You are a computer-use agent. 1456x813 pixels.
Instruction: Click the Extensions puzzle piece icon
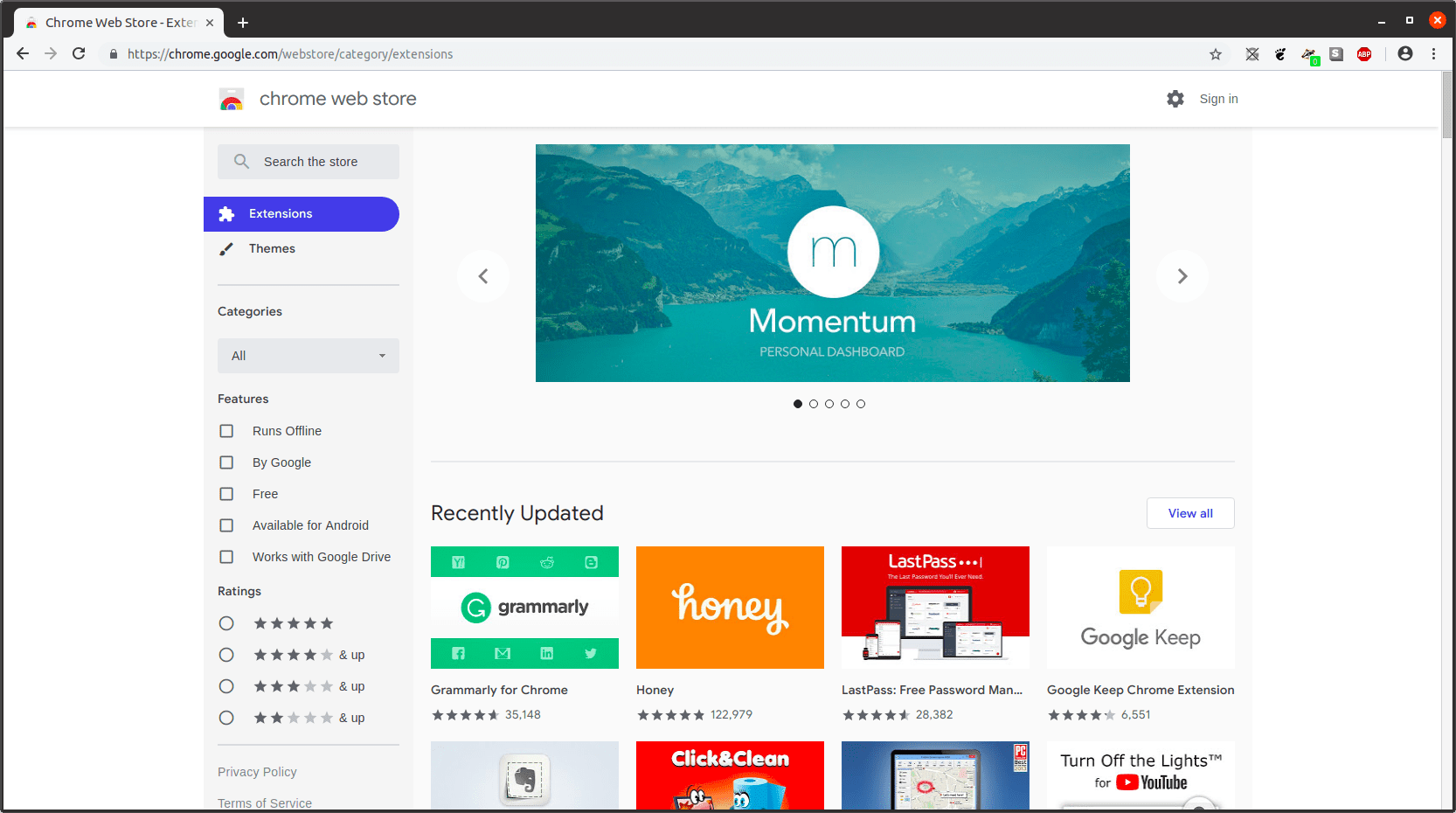click(x=226, y=214)
